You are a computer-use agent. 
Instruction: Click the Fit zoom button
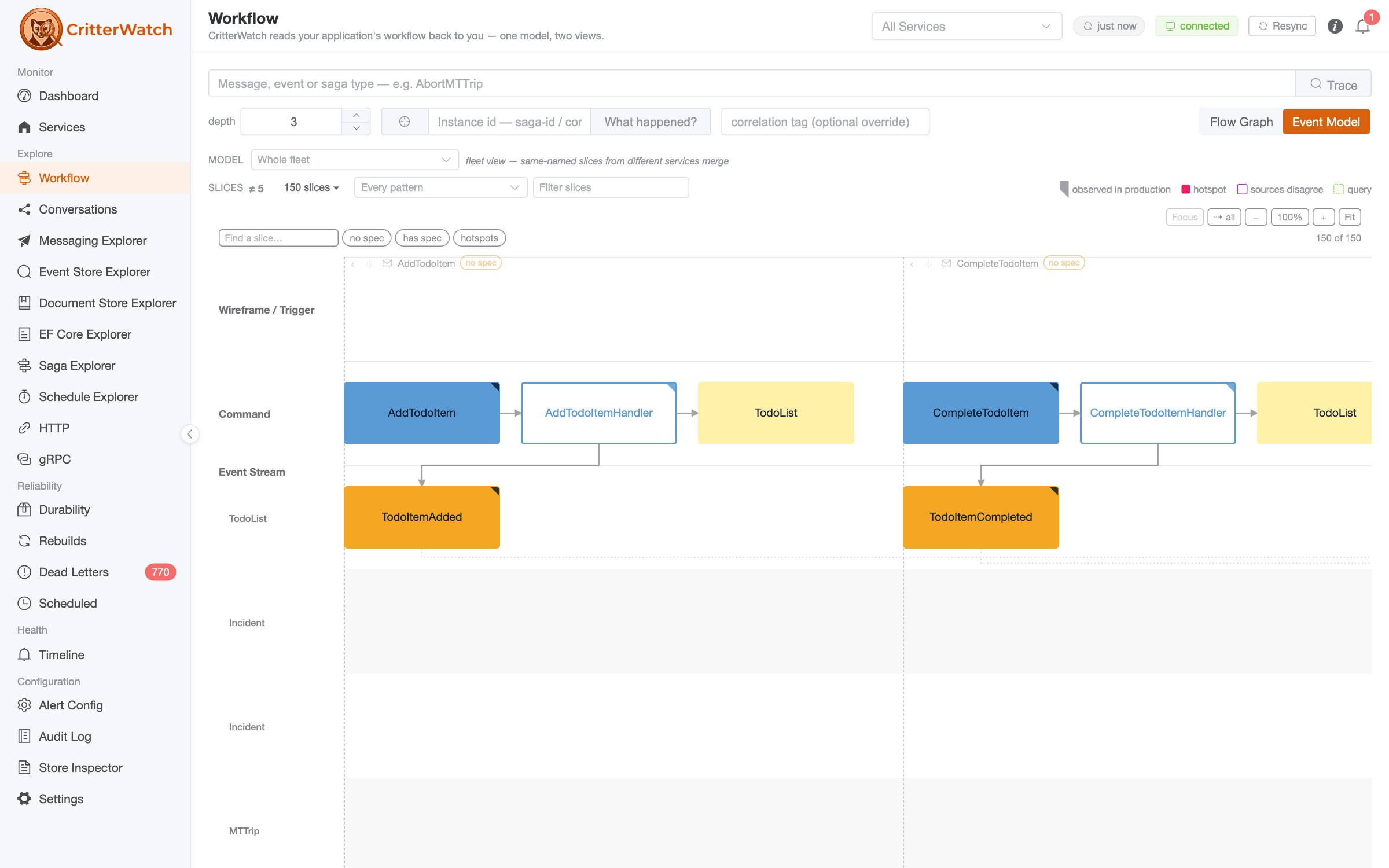(x=1350, y=218)
